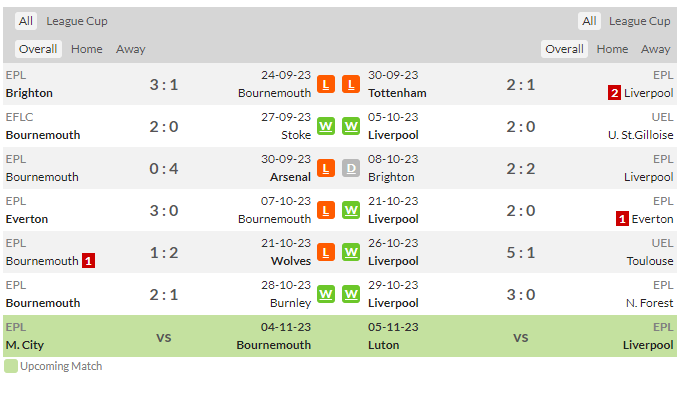This screenshot has width=679, height=399.
Task: Select the left League Cup filter
Action: click(x=77, y=21)
